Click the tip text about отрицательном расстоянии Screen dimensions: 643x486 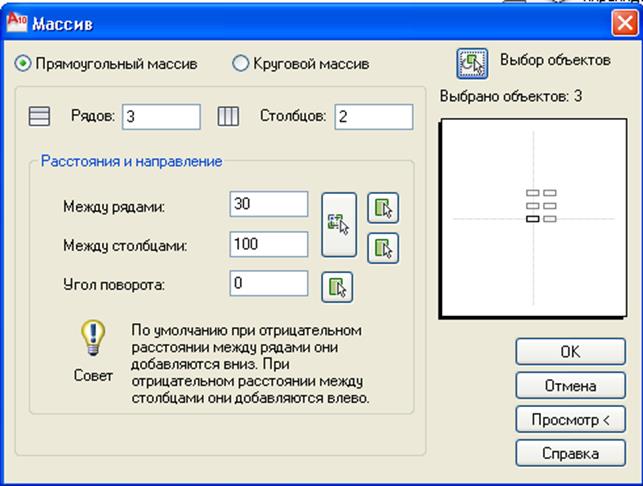[x=251, y=364]
